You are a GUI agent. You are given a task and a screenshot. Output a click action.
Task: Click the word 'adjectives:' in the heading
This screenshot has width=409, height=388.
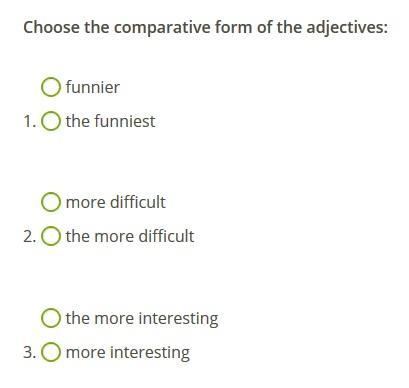pyautogui.click(x=347, y=28)
